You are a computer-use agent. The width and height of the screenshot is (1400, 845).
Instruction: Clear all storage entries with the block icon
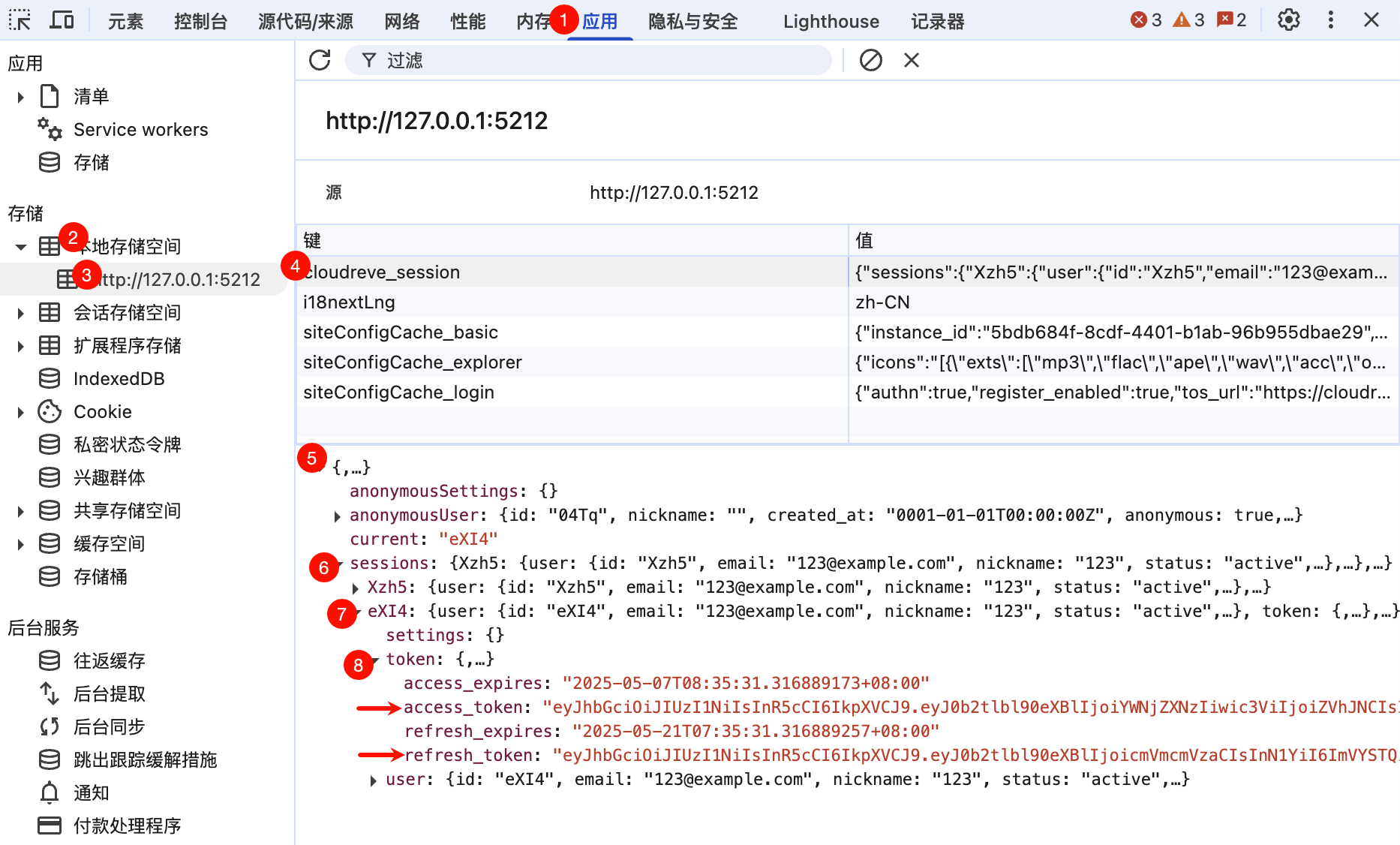[870, 60]
